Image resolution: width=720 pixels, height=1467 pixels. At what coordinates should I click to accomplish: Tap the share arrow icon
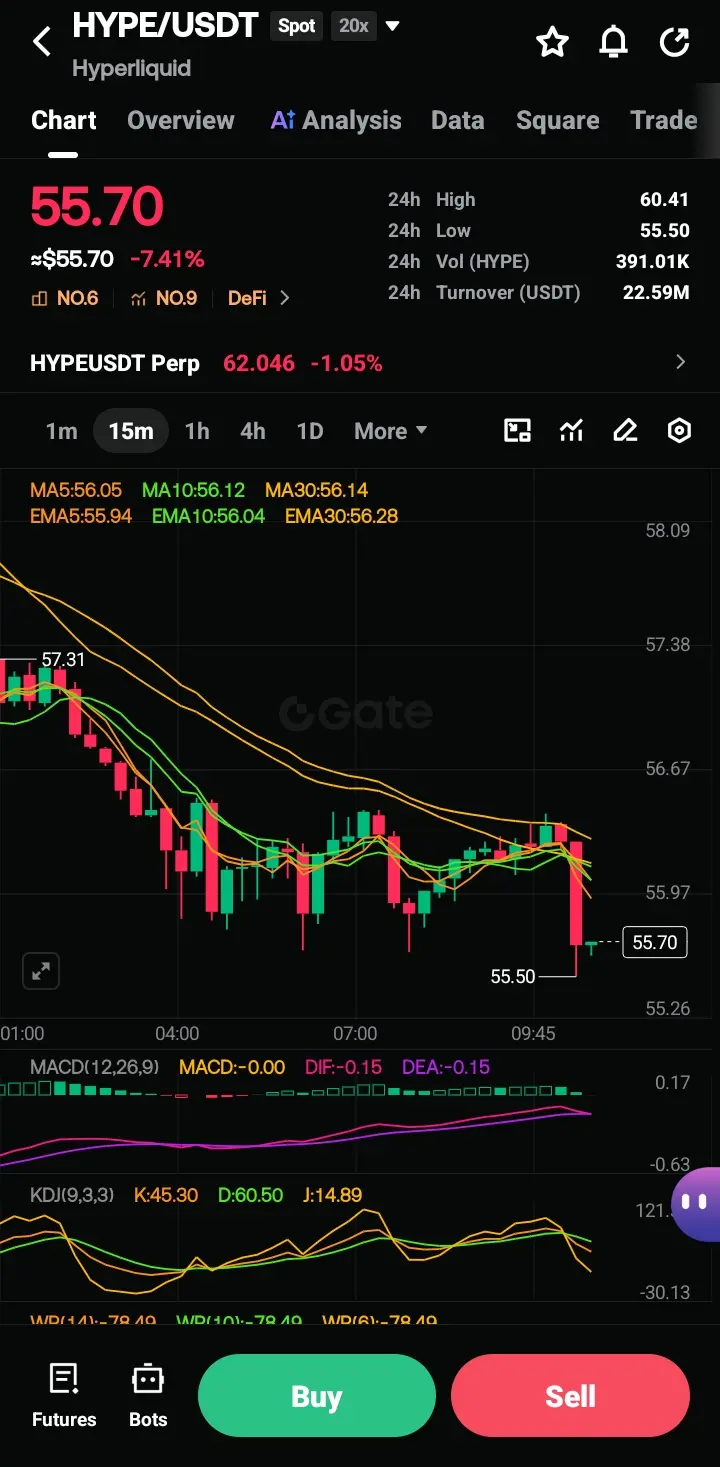point(675,42)
